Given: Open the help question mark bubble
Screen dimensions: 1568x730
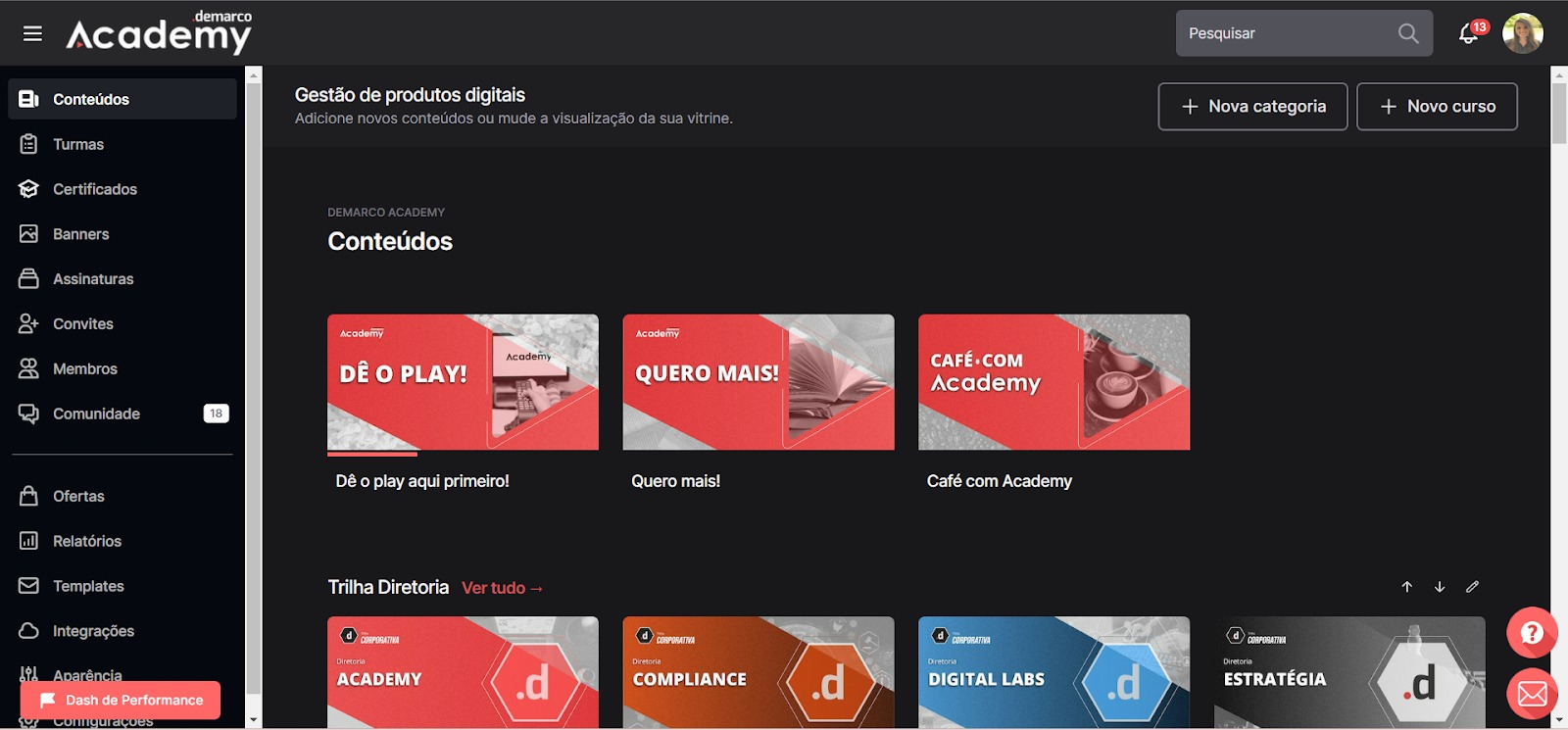Looking at the screenshot, I should (x=1532, y=633).
